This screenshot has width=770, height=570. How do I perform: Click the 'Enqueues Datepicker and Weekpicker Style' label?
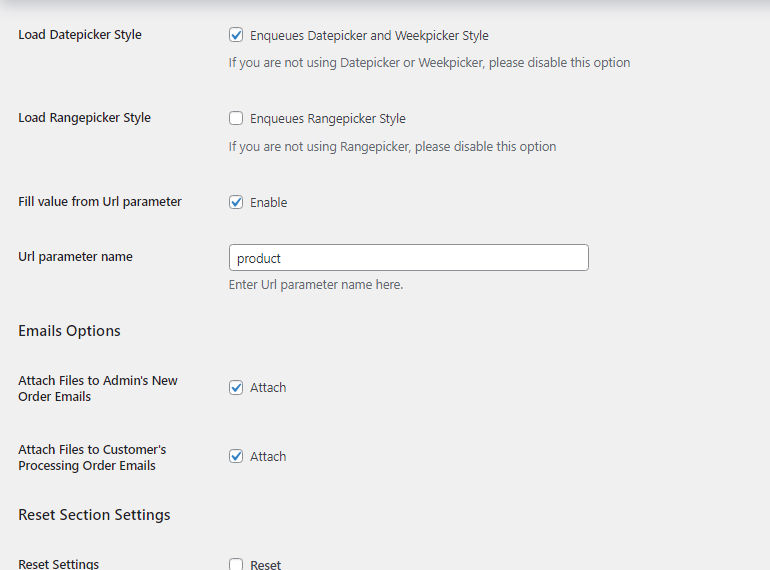pyautogui.click(x=369, y=36)
